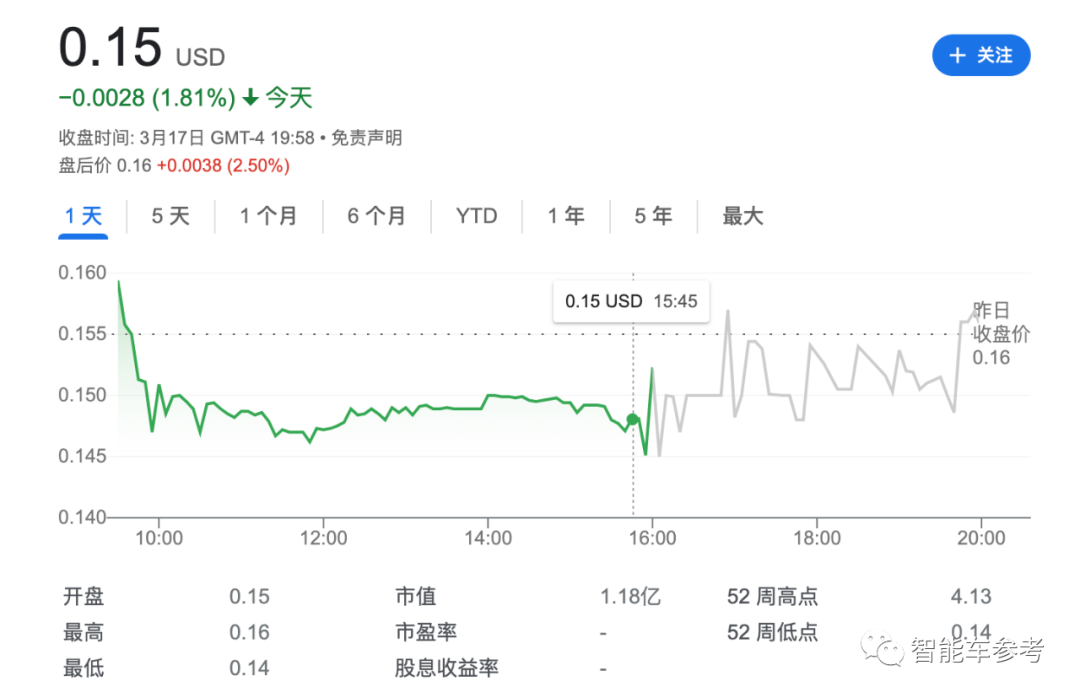
Task: Click the plus icon on the follow button
Action: click(x=957, y=56)
